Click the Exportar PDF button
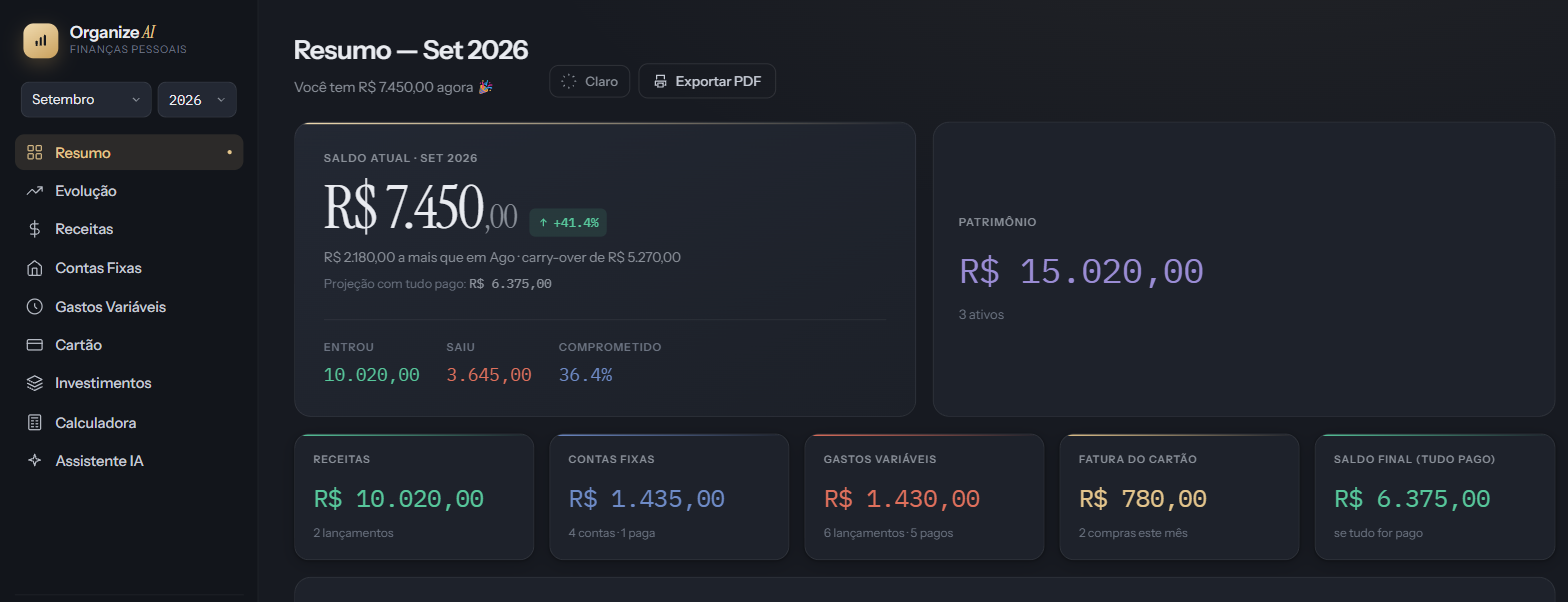1568x602 pixels. pos(707,81)
